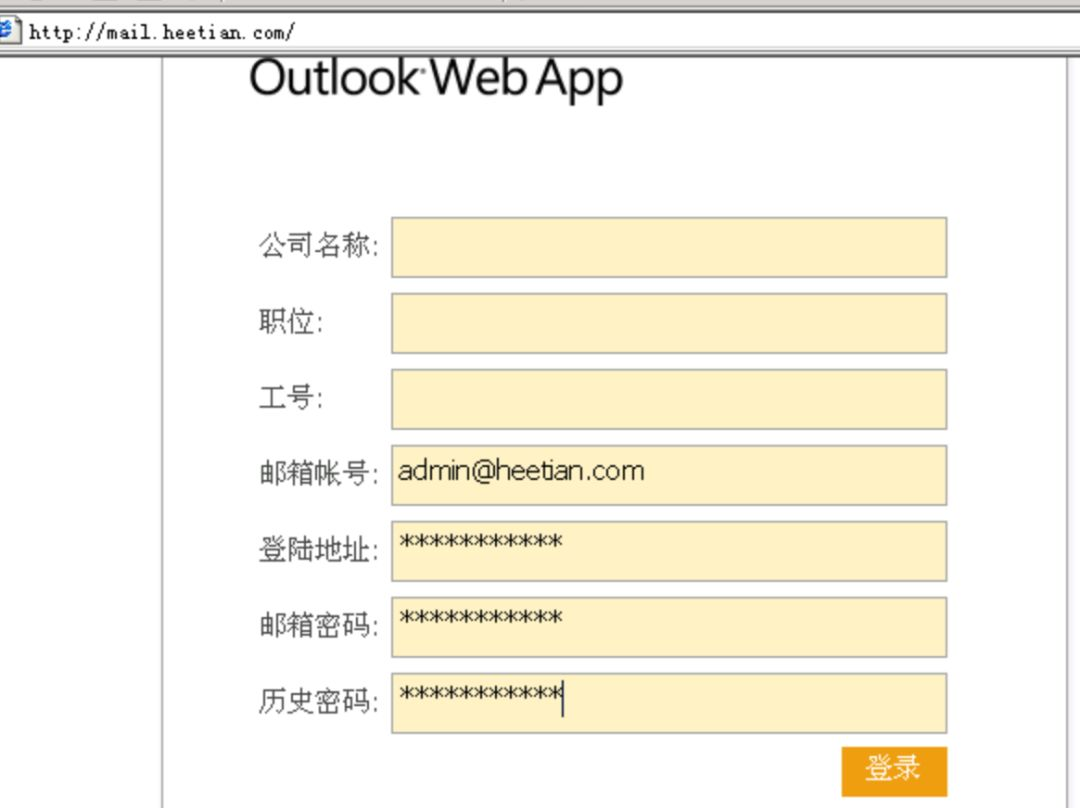
Task: Click the 公司名称 label
Action: coord(318,245)
